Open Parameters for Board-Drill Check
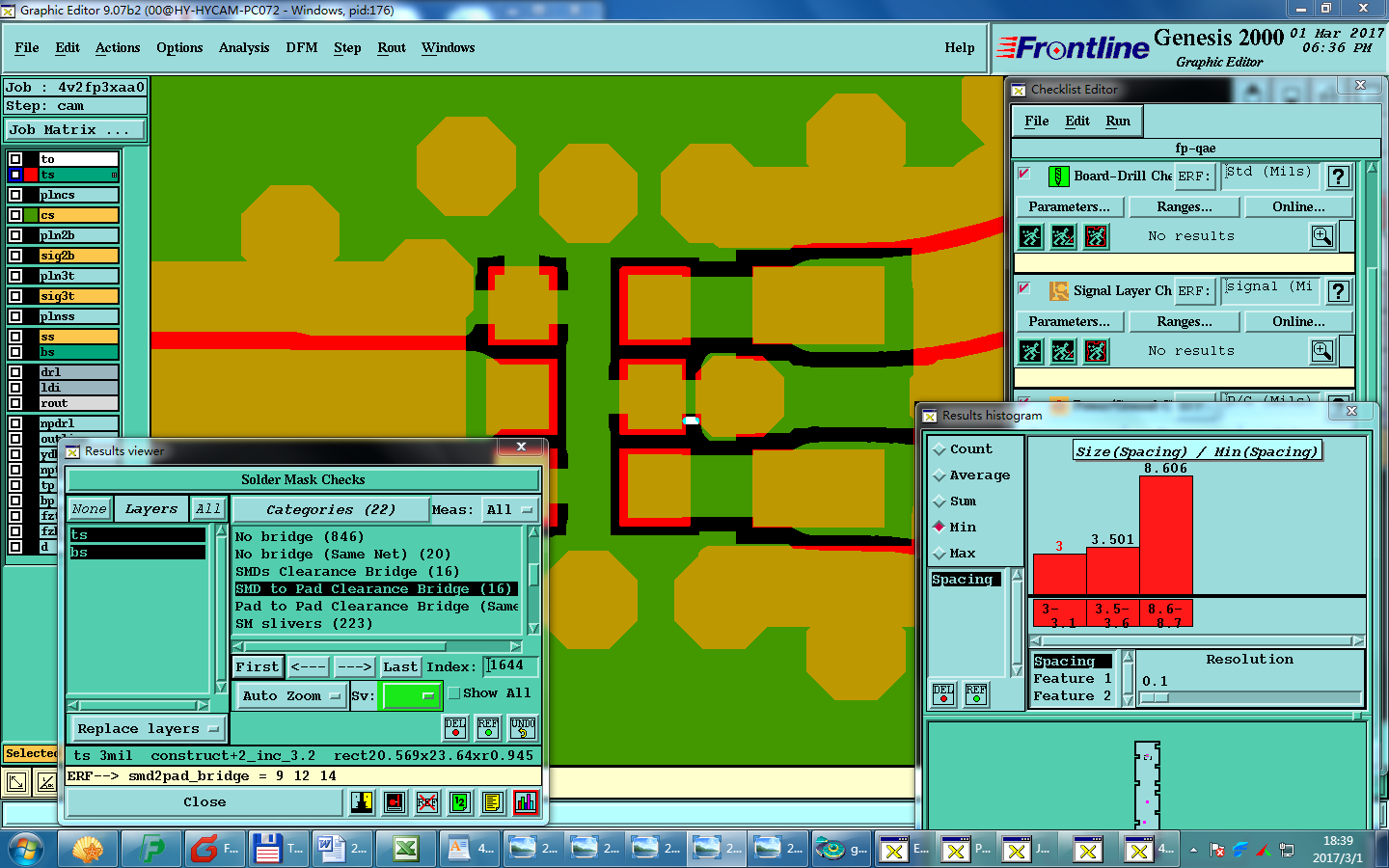1389x868 pixels. point(1069,207)
